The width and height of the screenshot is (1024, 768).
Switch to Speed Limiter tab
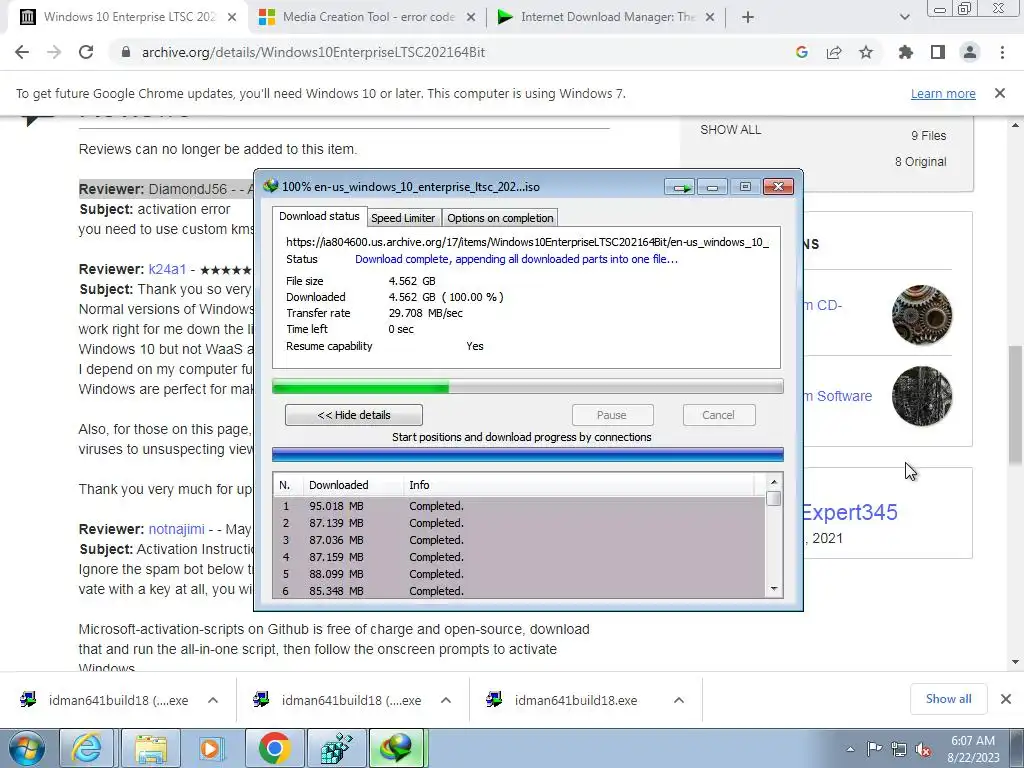tap(403, 218)
